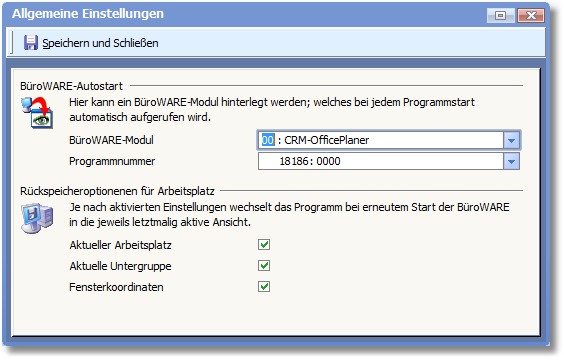Select the Programmnummer label
The width and height of the screenshot is (564, 360).
click(x=112, y=161)
